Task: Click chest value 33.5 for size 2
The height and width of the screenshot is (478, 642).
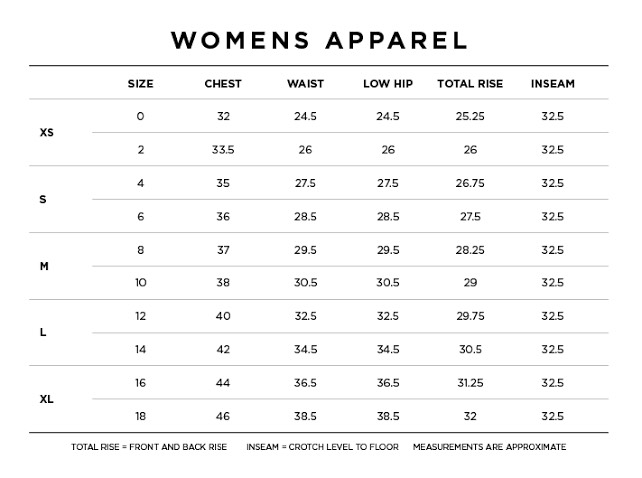Action: pos(223,150)
